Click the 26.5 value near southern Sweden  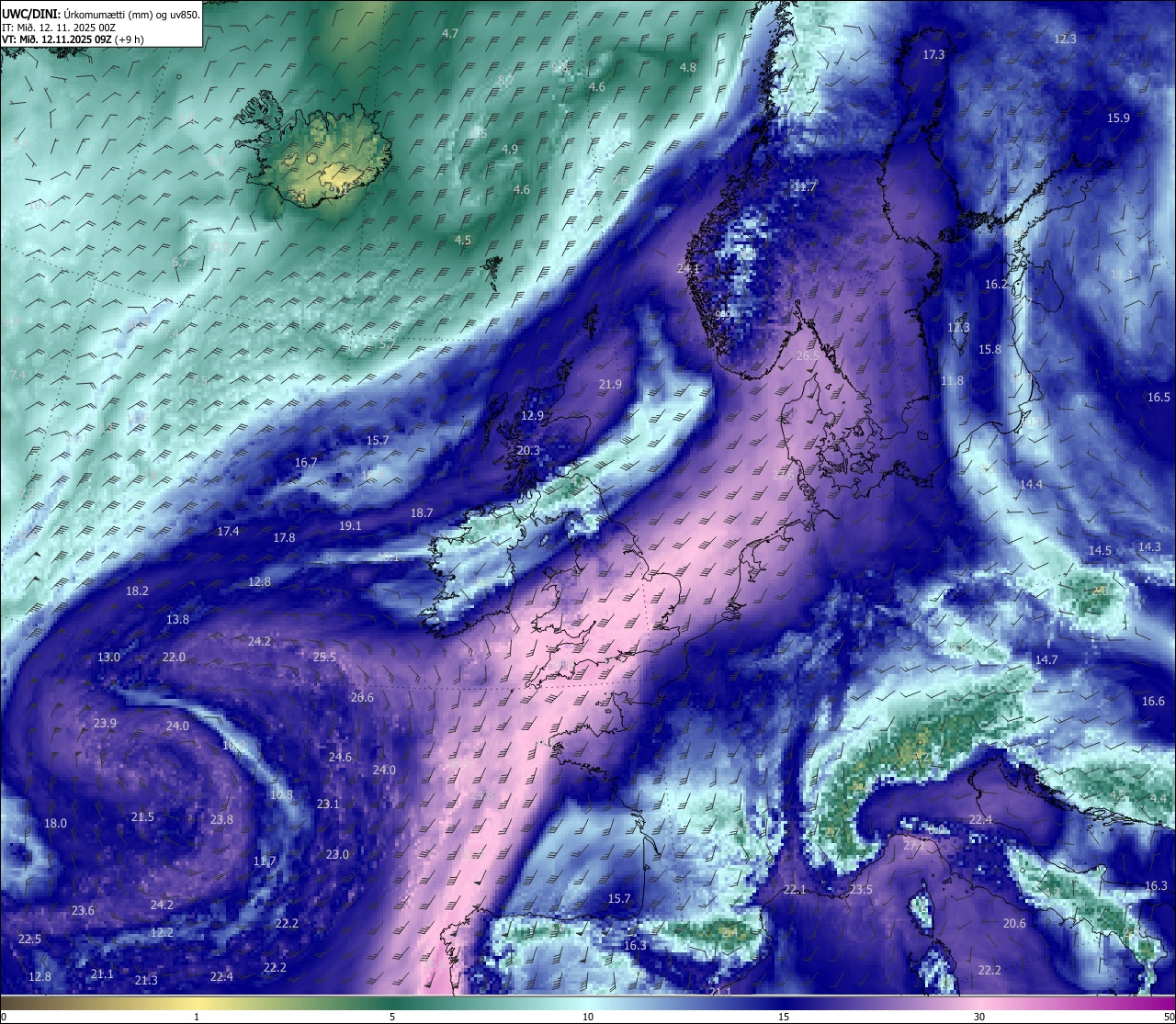click(808, 356)
